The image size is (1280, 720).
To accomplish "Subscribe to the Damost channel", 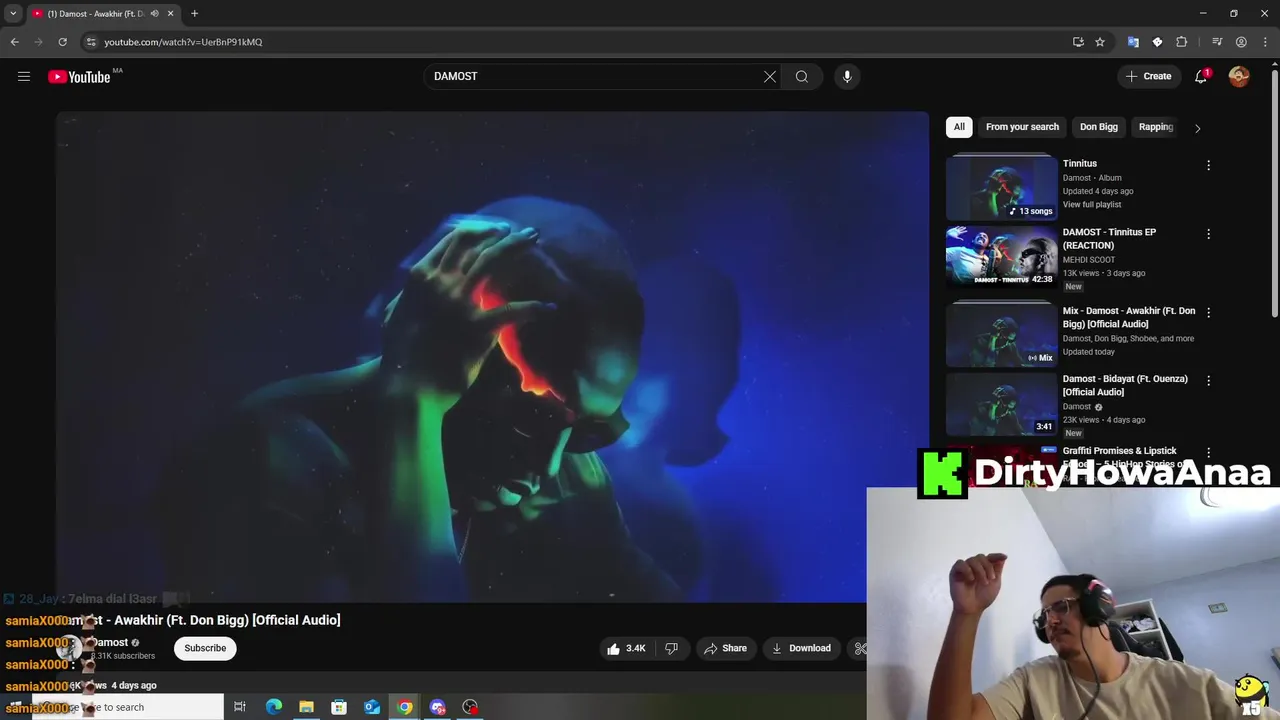I will pyautogui.click(x=205, y=648).
